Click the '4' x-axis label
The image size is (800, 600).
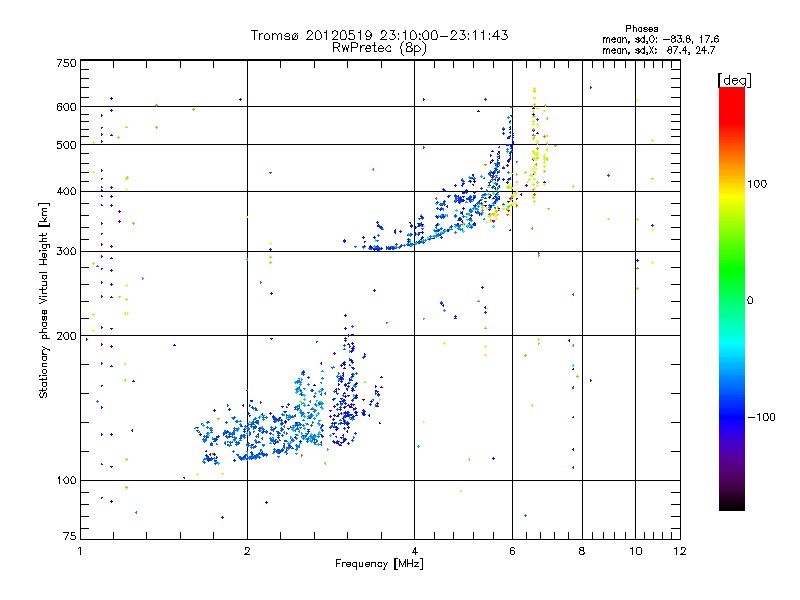(x=414, y=551)
